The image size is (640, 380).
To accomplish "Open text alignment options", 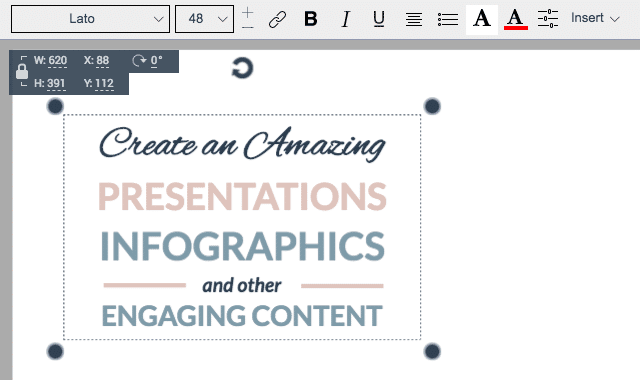I will pyautogui.click(x=413, y=19).
